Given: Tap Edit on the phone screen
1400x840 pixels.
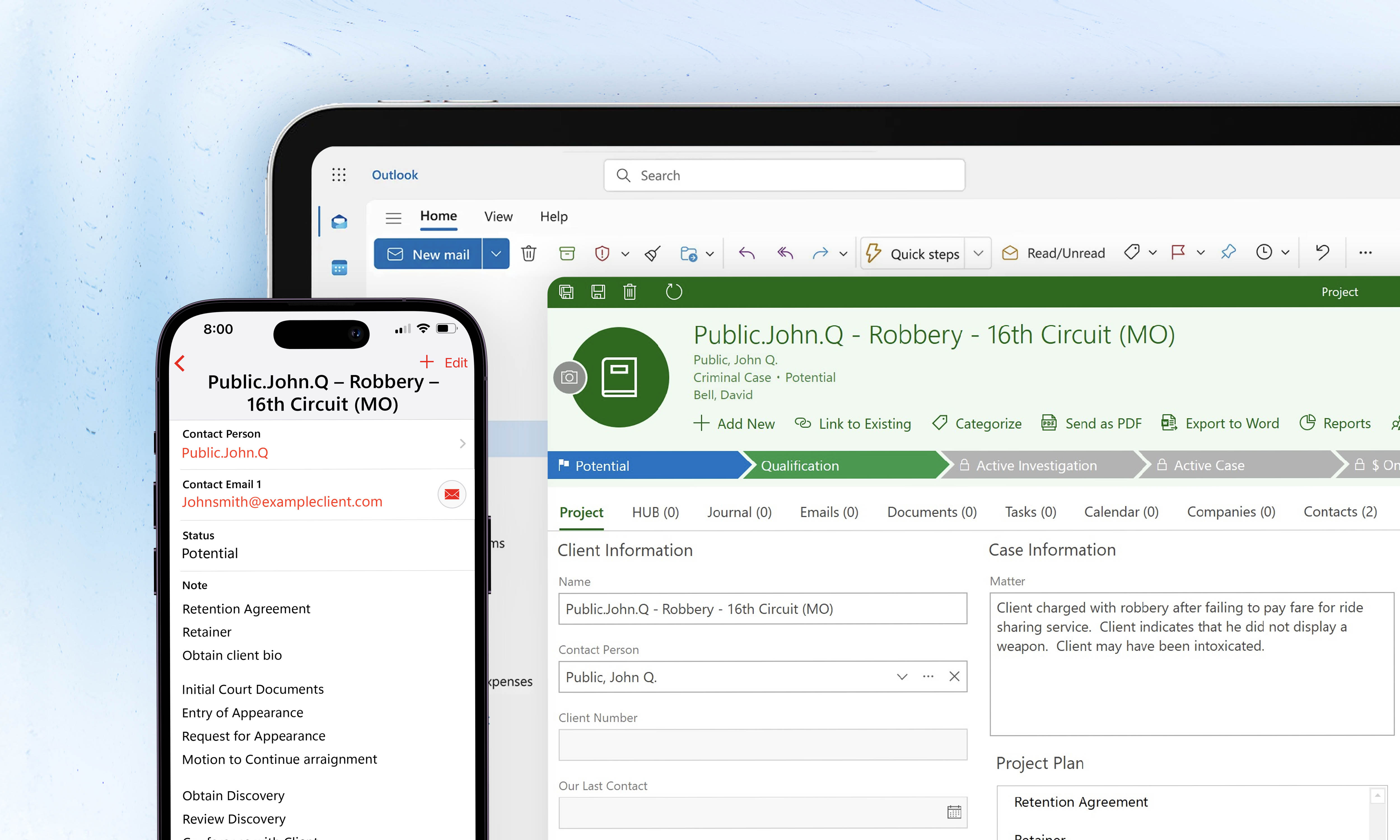Looking at the screenshot, I should pyautogui.click(x=456, y=363).
